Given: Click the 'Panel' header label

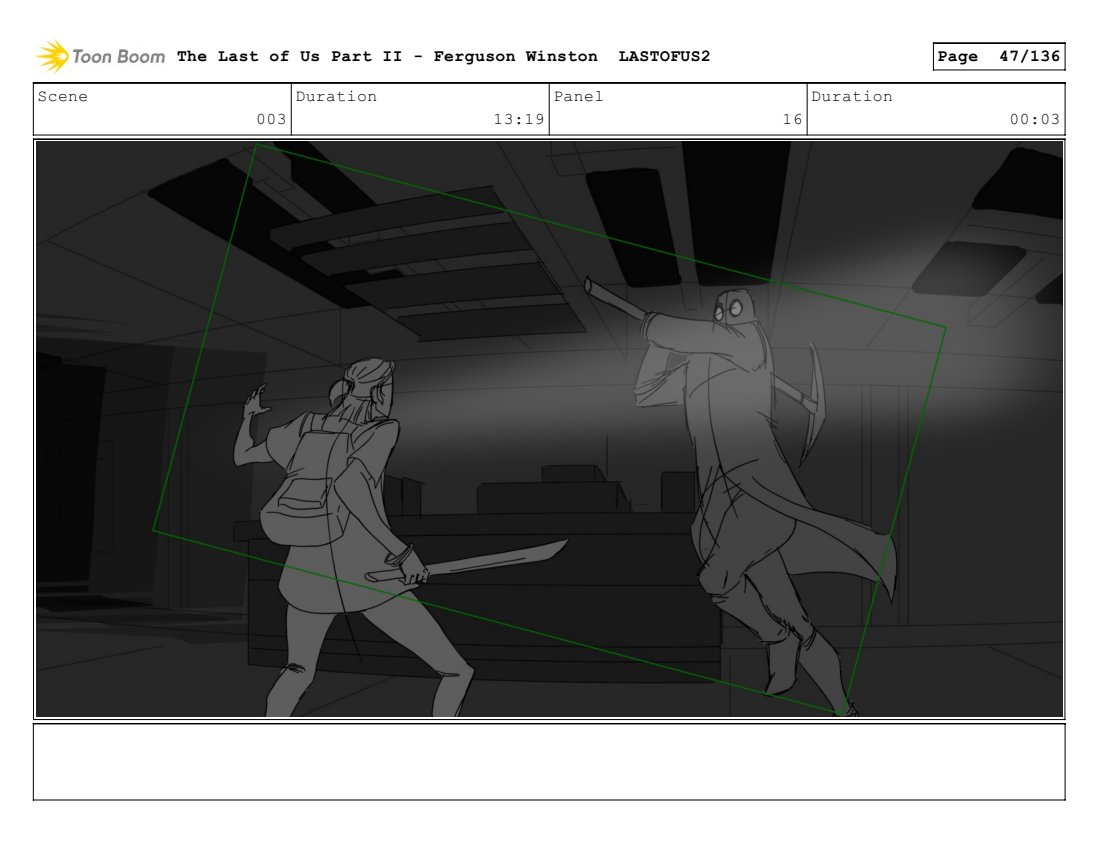Looking at the screenshot, I should (x=578, y=96).
